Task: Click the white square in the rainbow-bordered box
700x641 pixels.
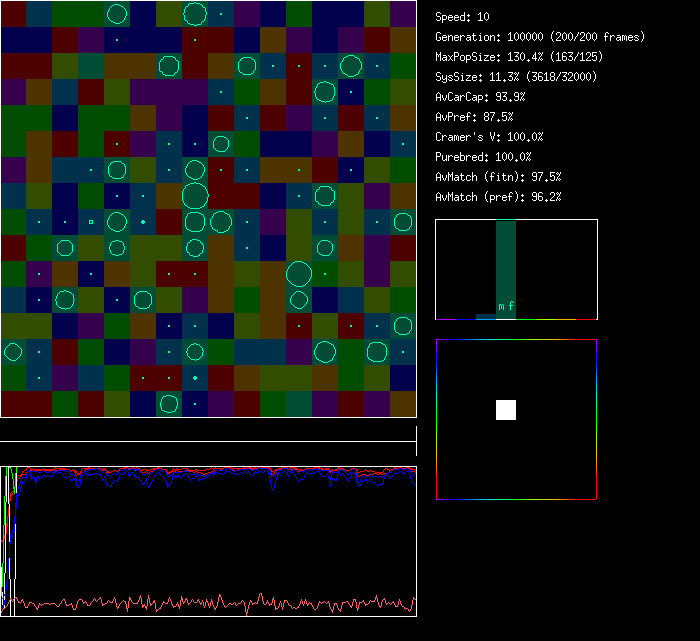Action: 506,409
